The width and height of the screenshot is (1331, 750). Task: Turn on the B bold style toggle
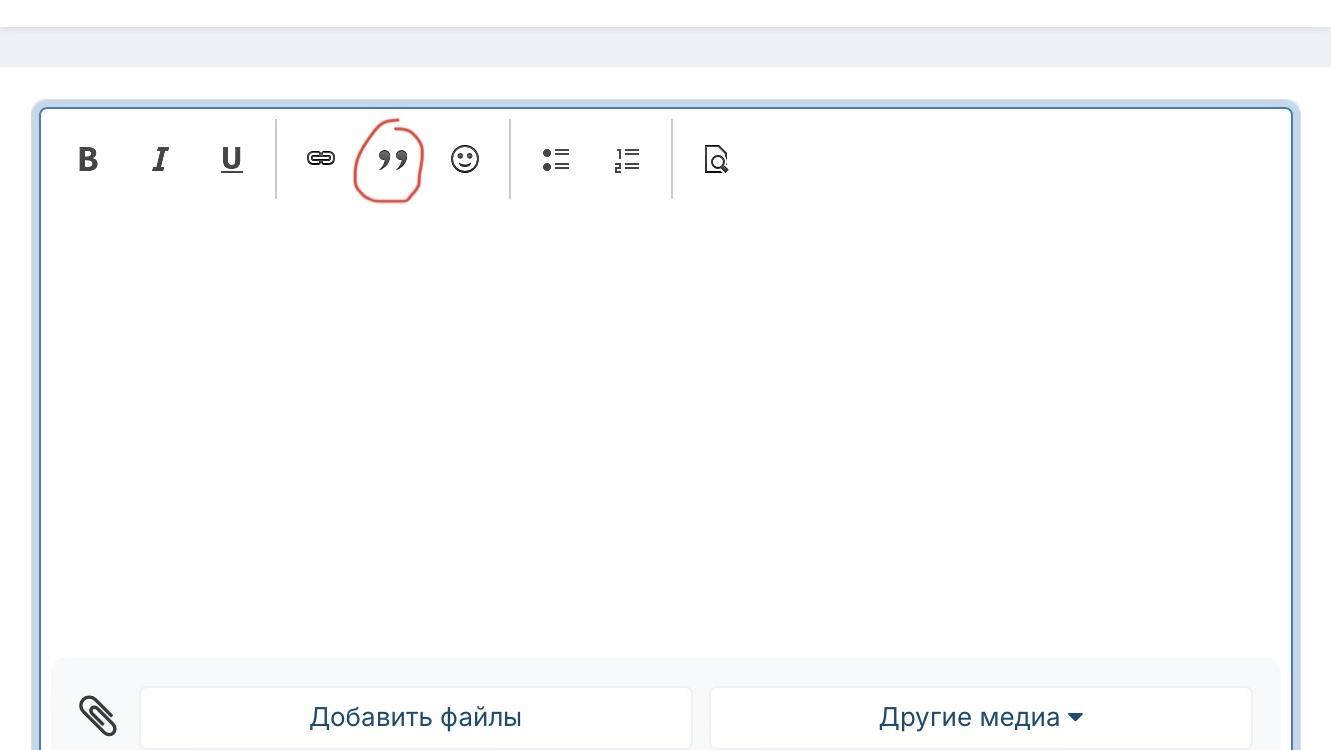coord(88,160)
